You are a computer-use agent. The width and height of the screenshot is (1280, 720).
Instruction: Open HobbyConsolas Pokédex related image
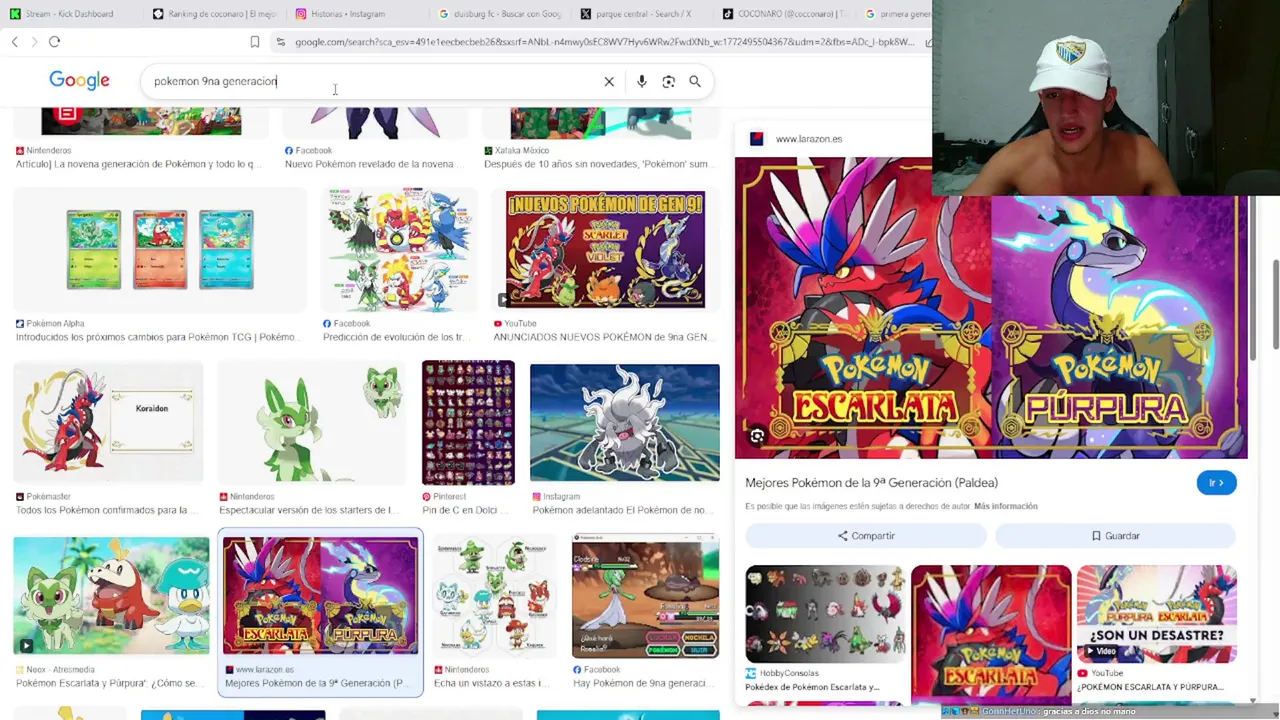pos(825,614)
